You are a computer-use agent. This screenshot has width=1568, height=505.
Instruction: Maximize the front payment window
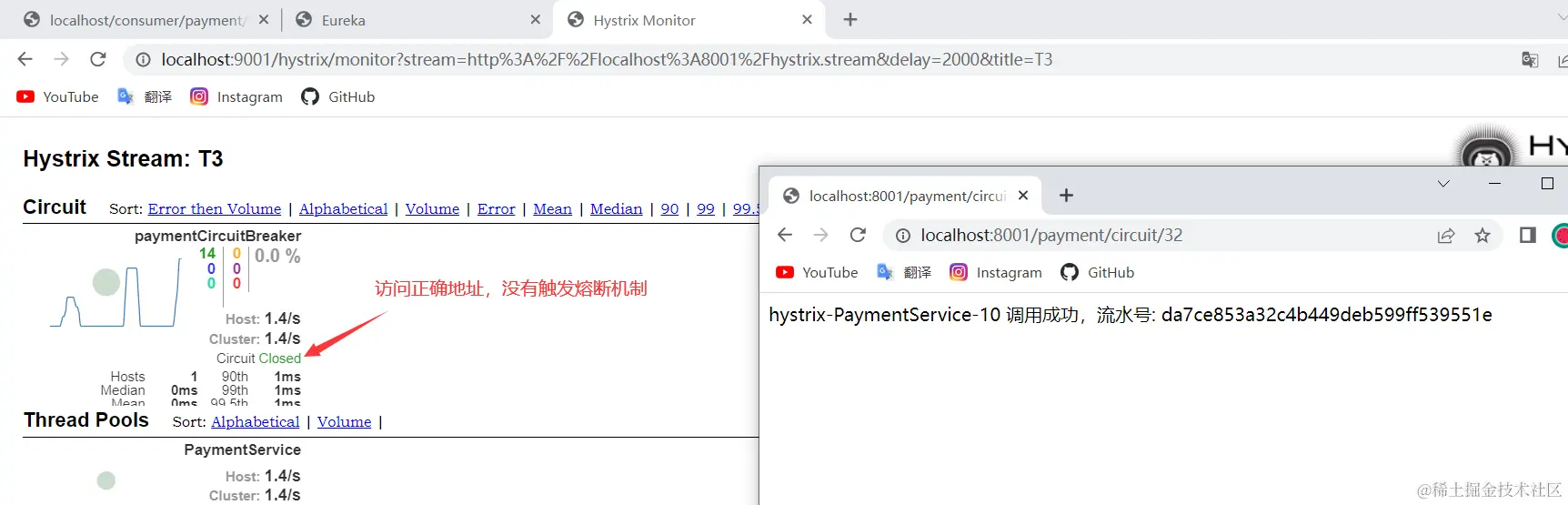tap(1547, 184)
